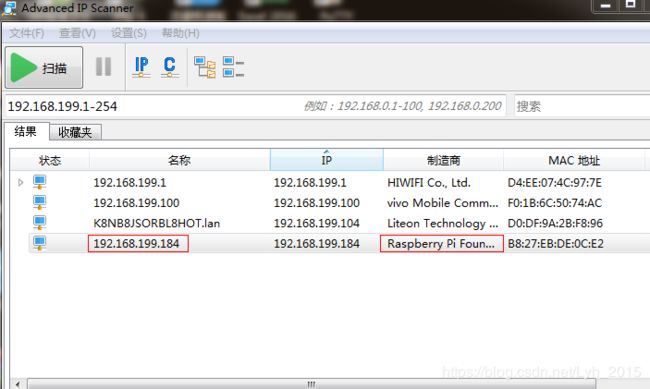Screen dimensions: 650x389
Task: Switch to the 结果 tab
Action: pos(26,131)
